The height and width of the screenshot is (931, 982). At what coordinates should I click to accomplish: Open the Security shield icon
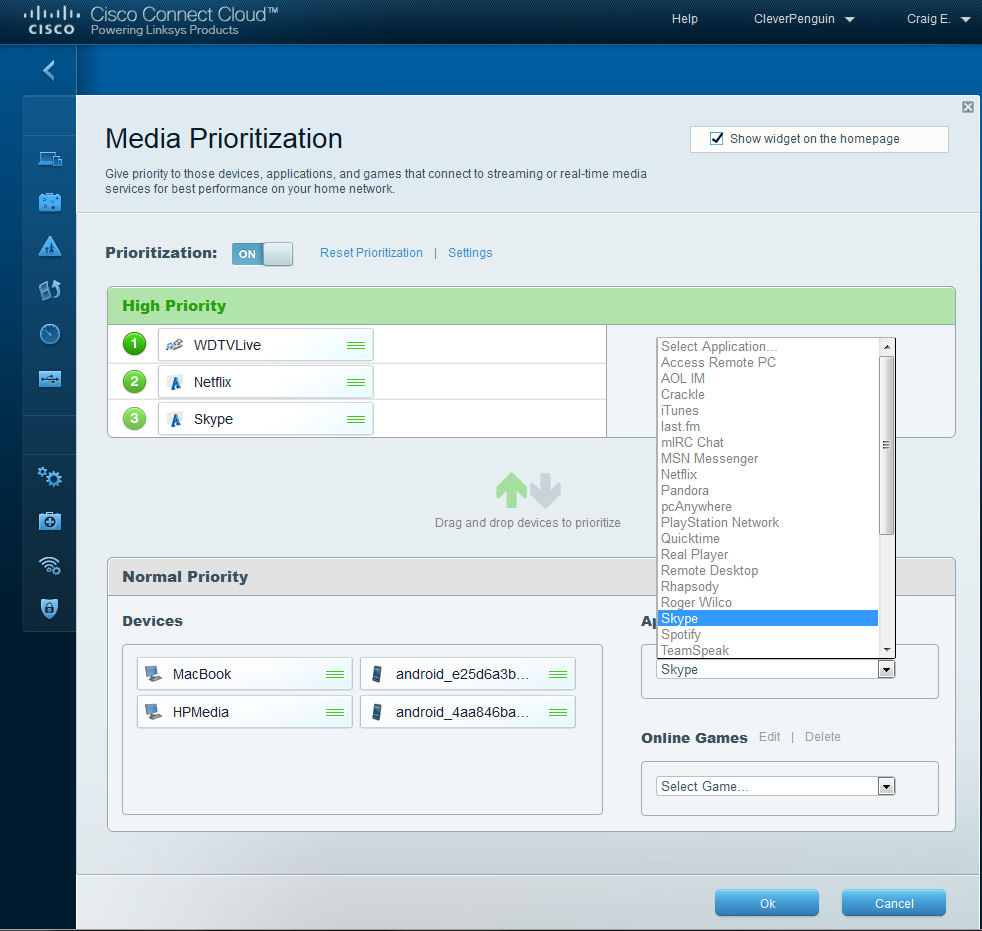click(49, 608)
